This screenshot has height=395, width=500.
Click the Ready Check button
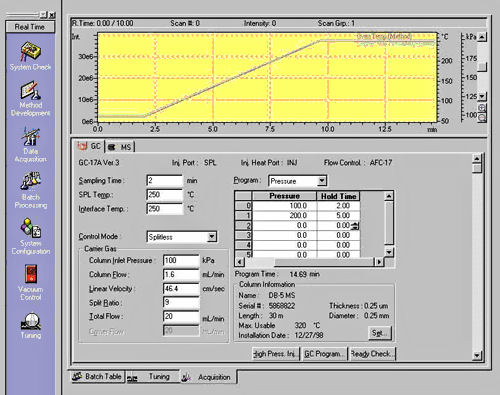[x=371, y=354]
